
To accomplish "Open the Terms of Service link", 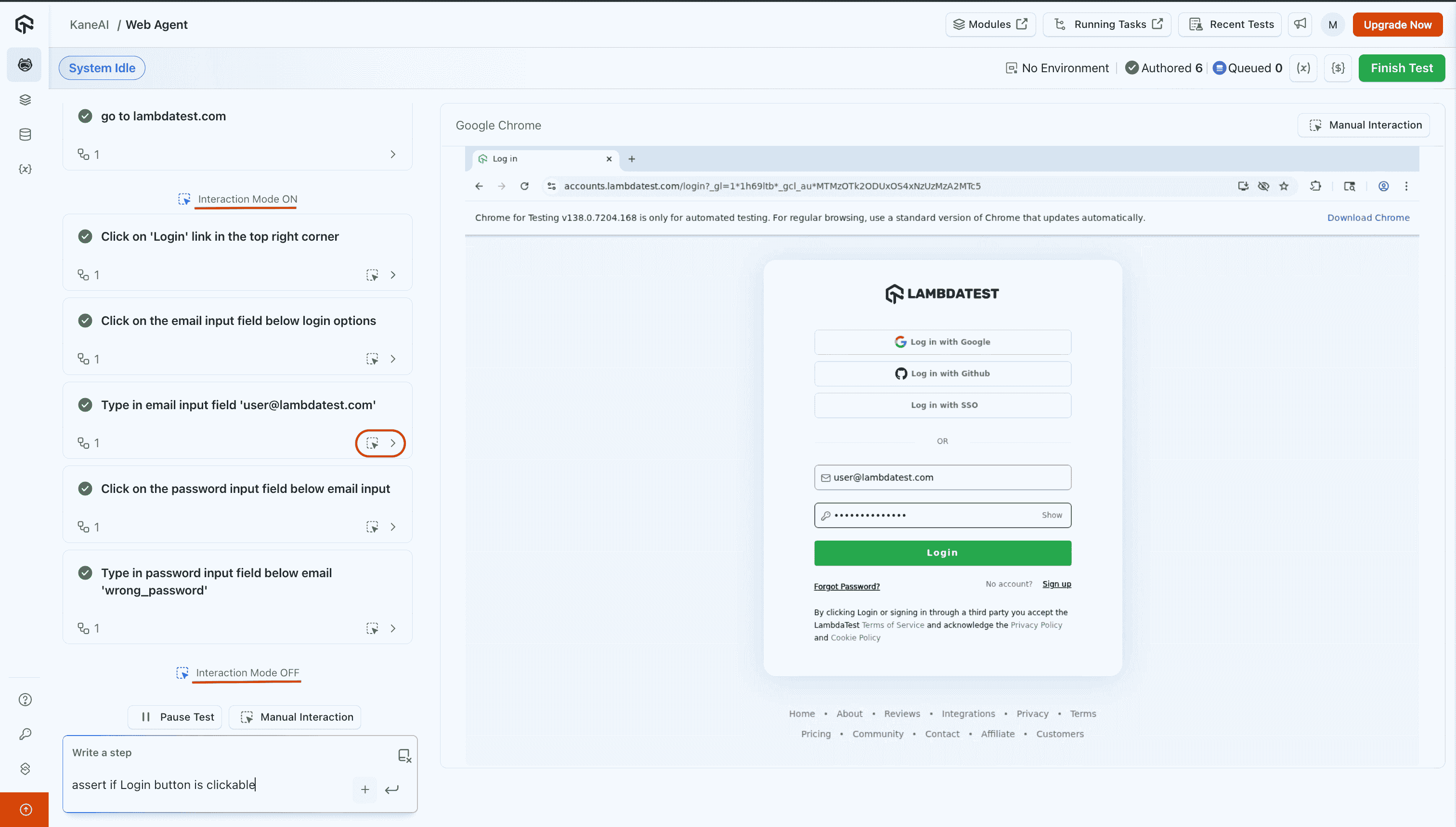I will (893, 625).
